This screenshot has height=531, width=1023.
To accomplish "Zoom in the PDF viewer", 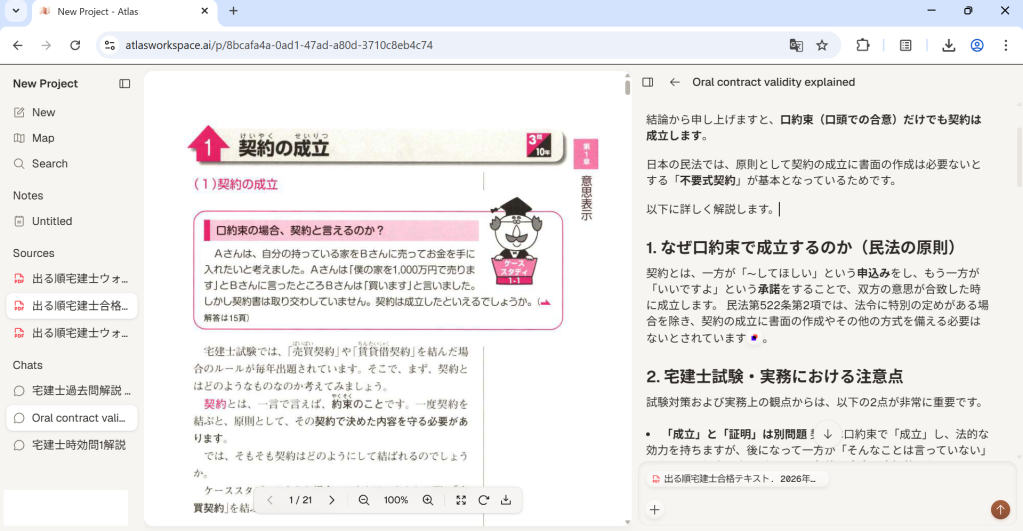I will coord(428,500).
